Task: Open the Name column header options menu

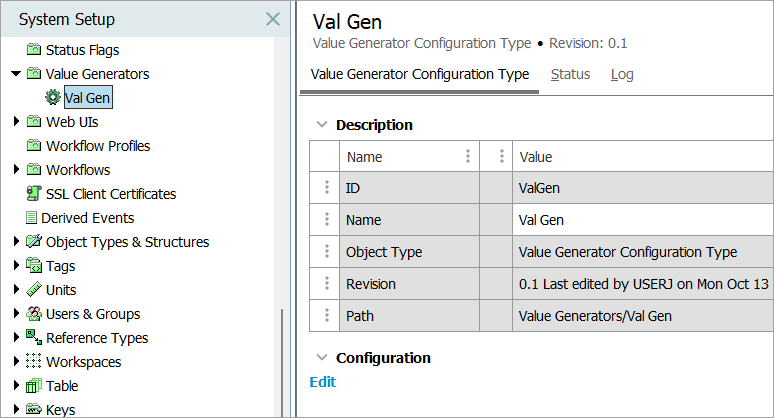Action: coord(468,157)
